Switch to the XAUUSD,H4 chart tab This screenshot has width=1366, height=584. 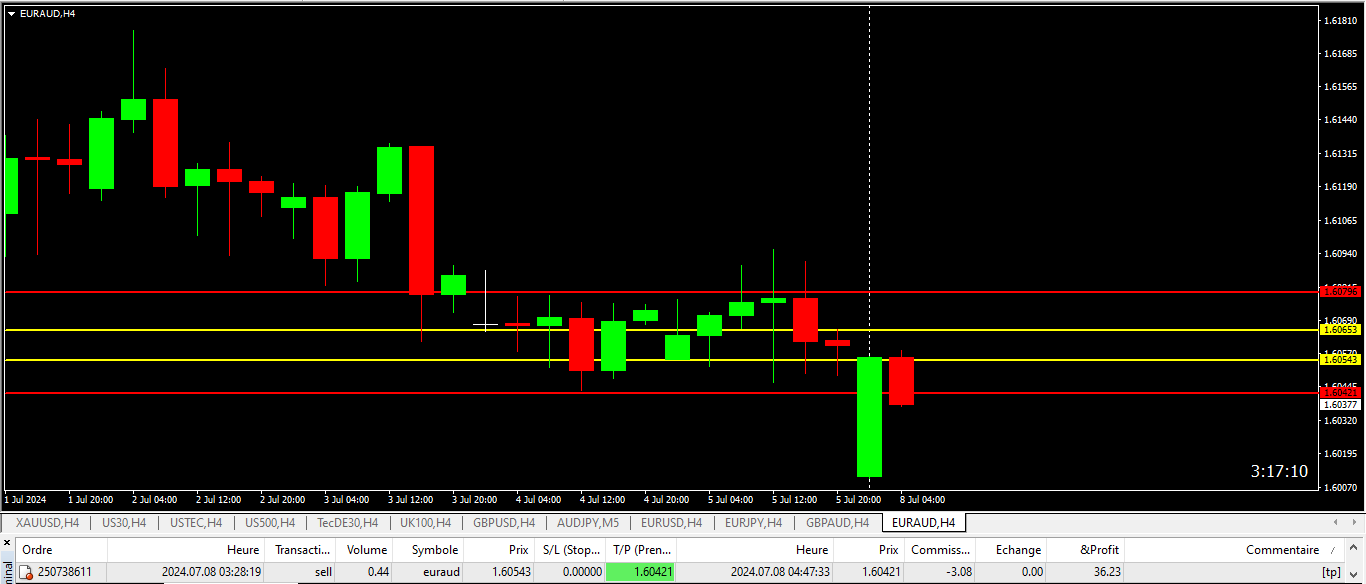[47, 523]
